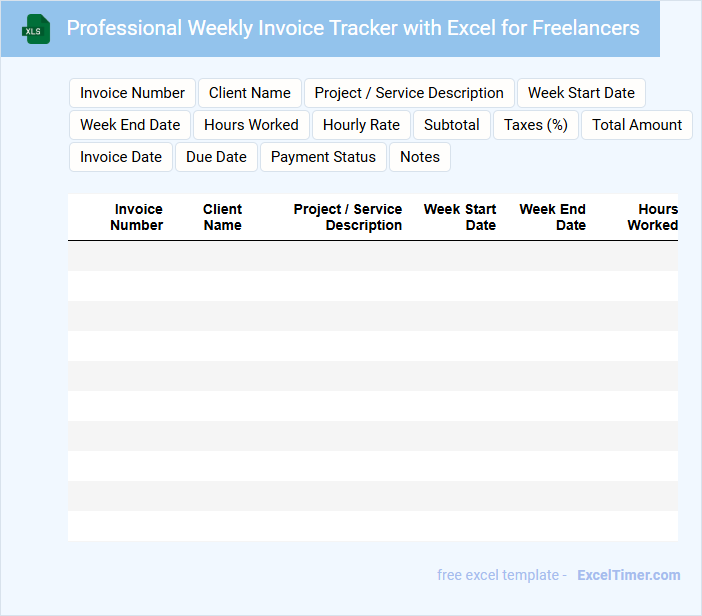Select the Total Amount tag
This screenshot has width=702, height=616.
pyautogui.click(x=637, y=125)
